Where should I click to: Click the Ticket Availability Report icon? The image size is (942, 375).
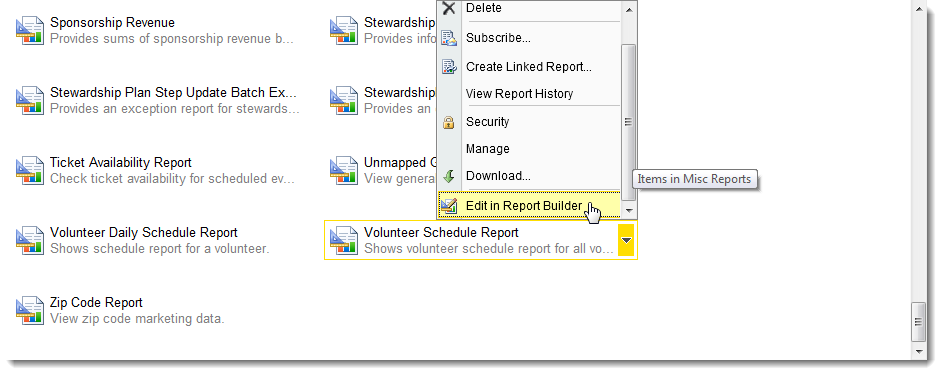click(29, 171)
